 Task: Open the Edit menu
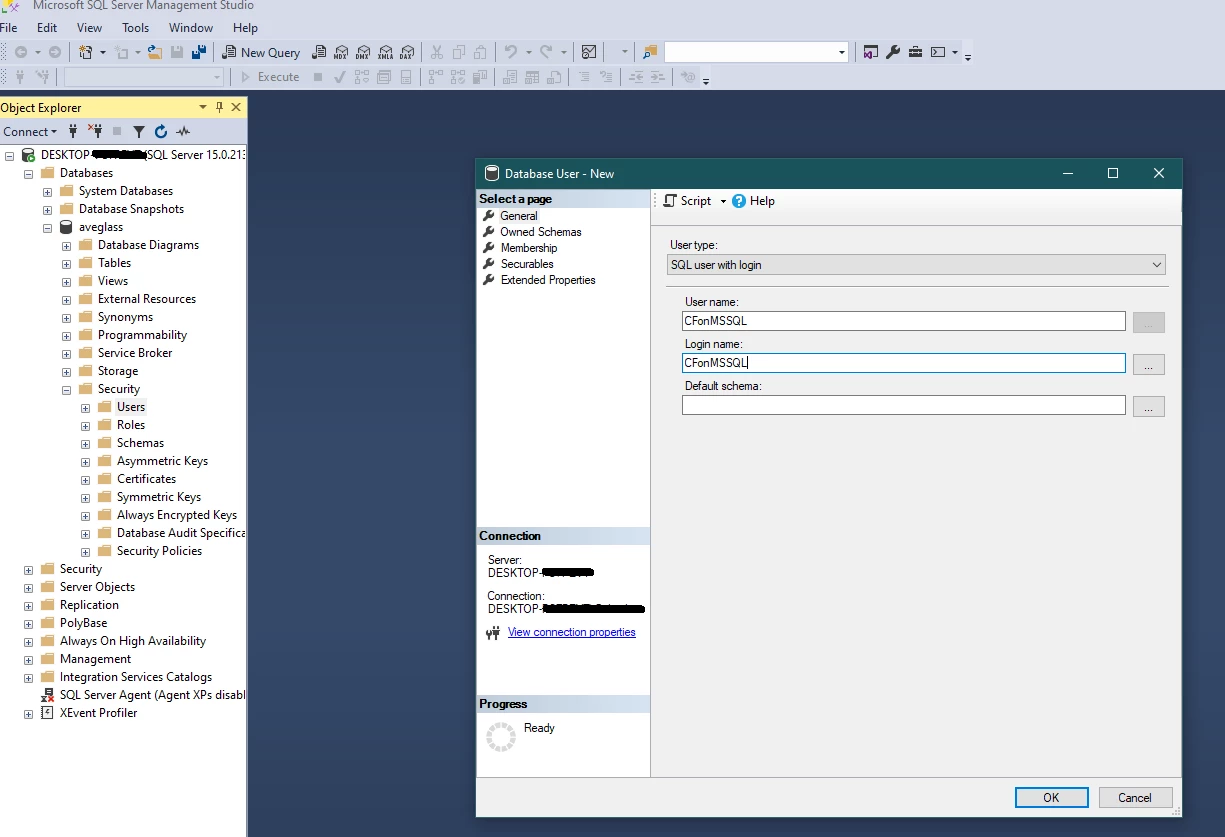(47, 28)
